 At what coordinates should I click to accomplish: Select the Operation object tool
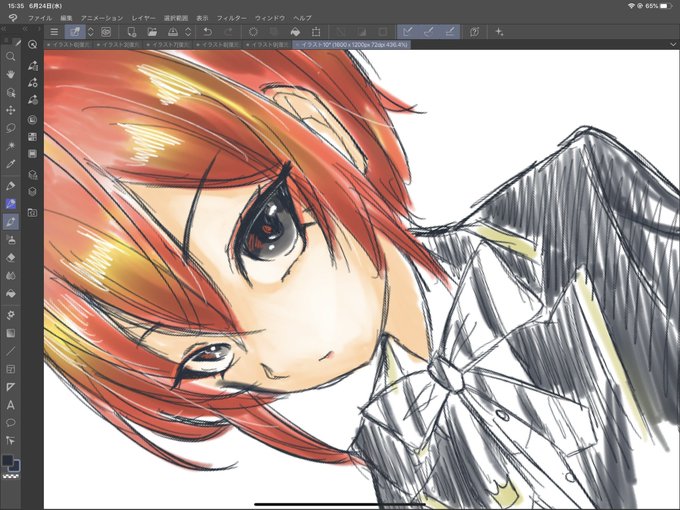10,92
